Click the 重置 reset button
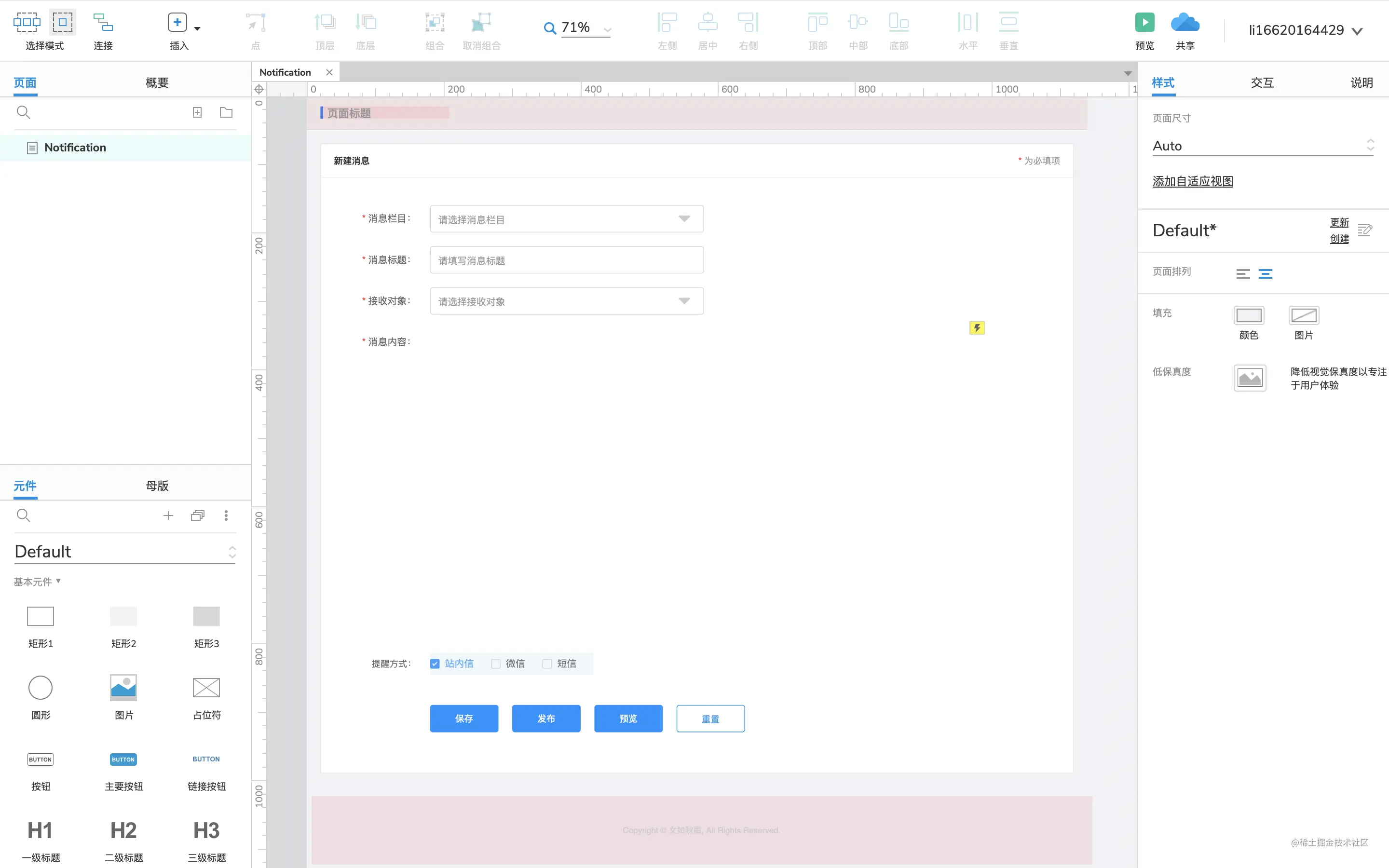1389x868 pixels. [710, 719]
